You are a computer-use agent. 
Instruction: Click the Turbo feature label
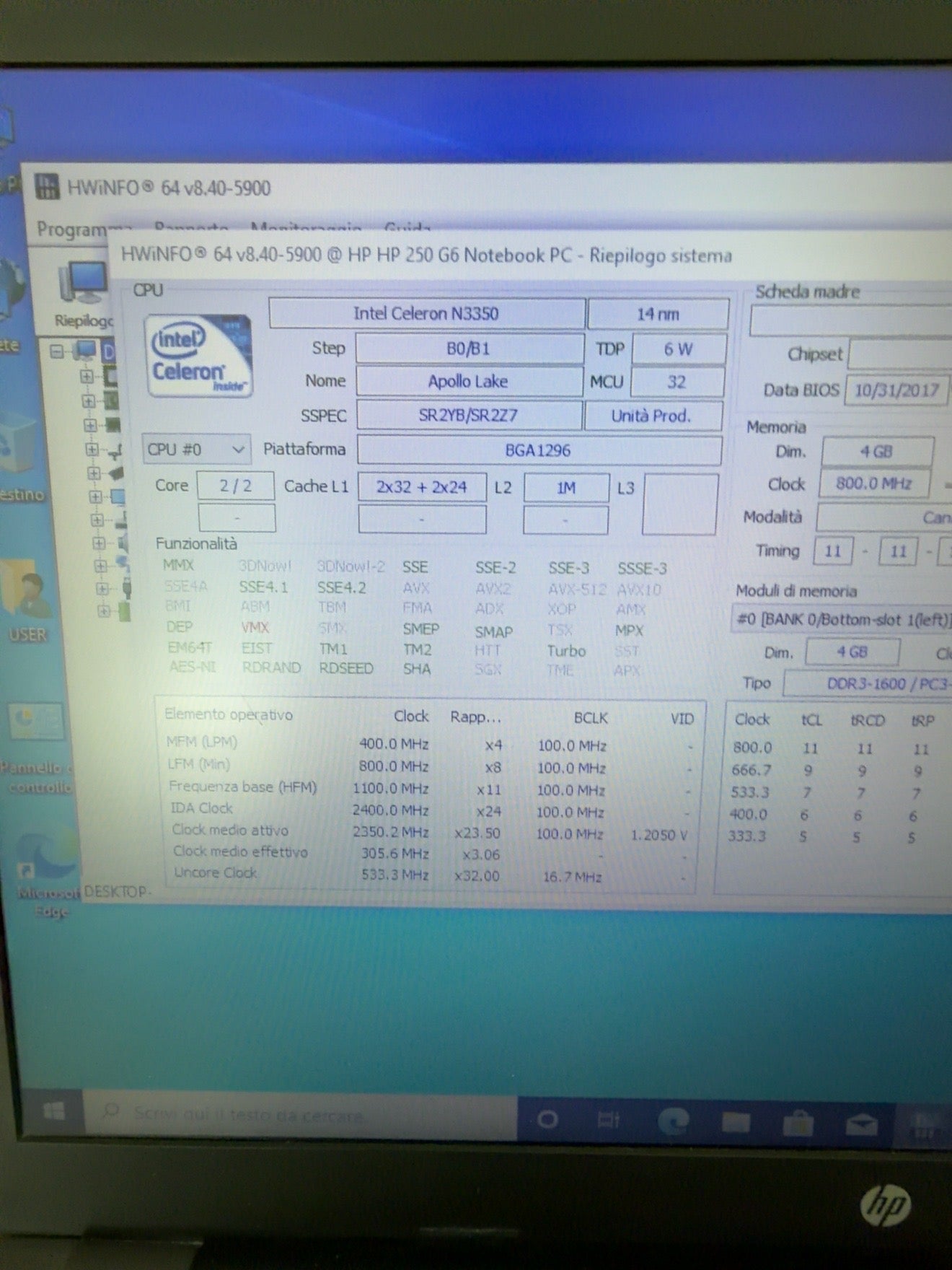point(567,651)
